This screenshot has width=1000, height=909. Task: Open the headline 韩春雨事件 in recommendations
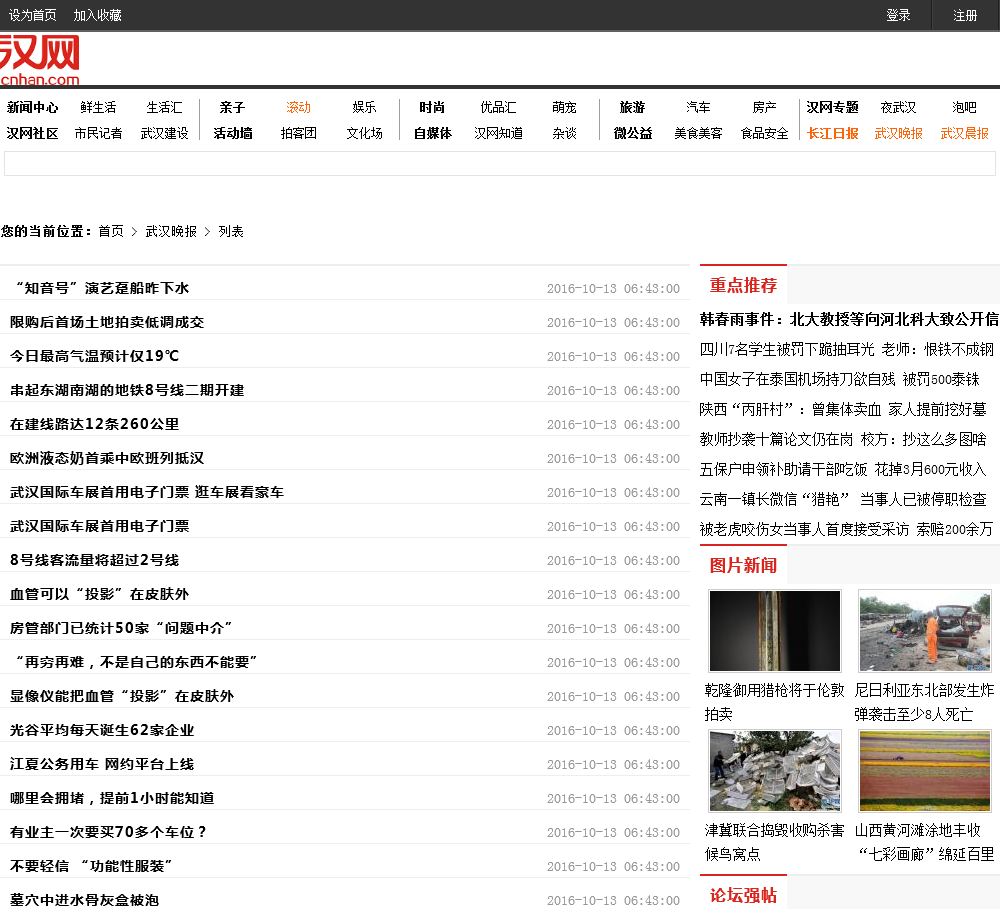(x=848, y=319)
